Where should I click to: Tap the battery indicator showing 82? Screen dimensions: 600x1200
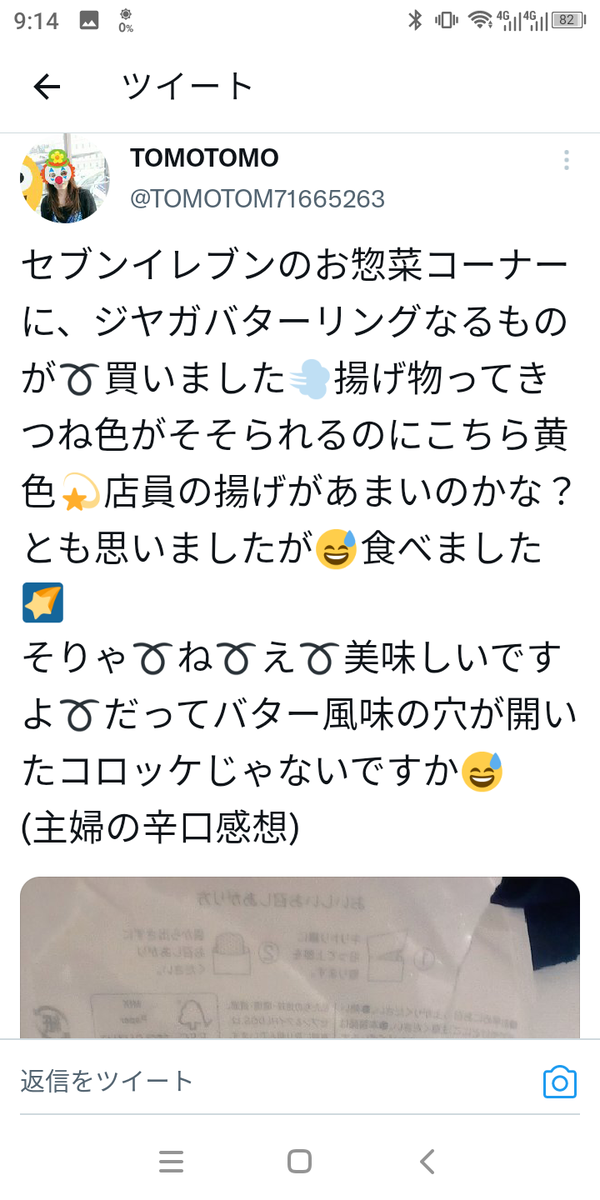click(x=568, y=19)
